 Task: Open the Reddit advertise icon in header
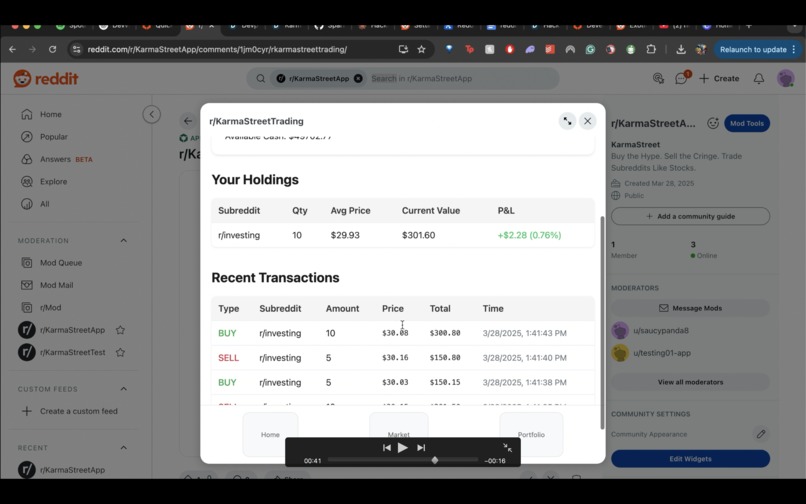pos(658,79)
